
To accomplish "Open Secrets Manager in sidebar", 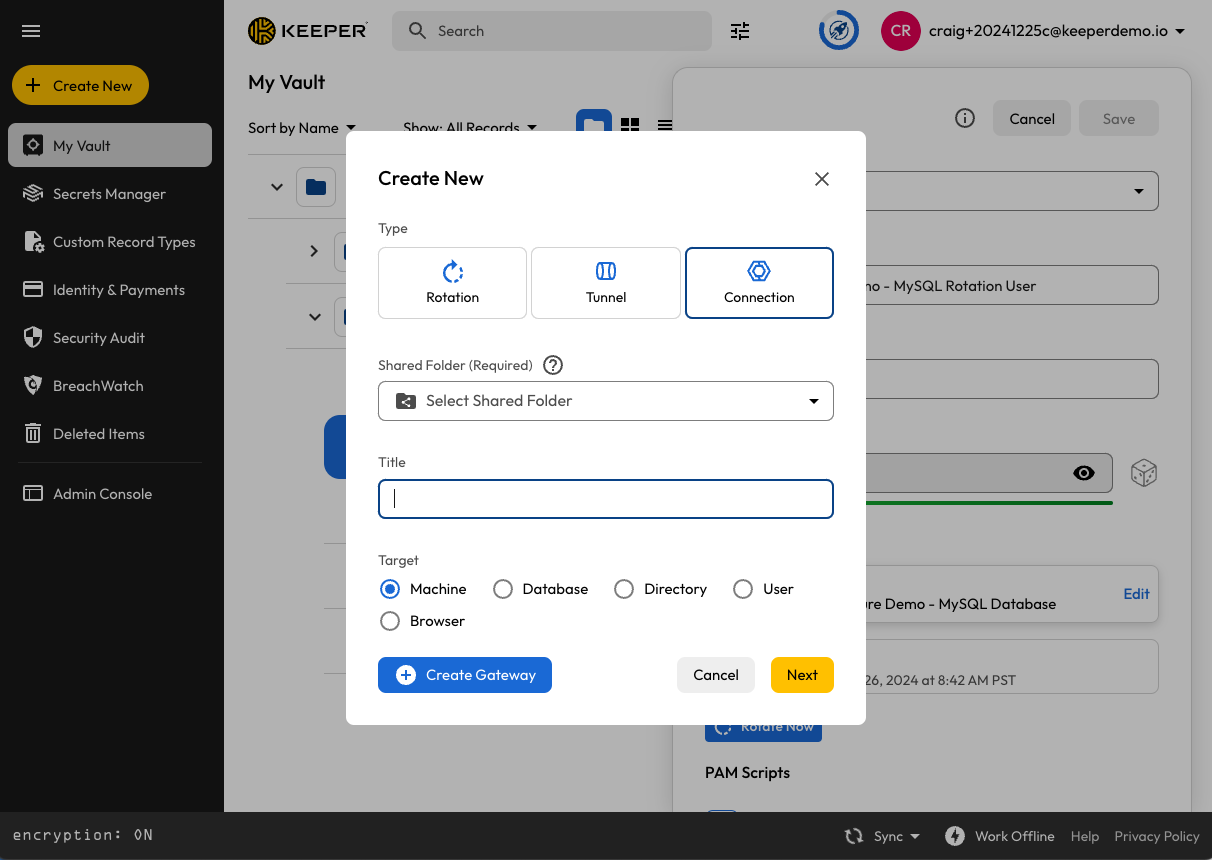I will pyautogui.click(x=109, y=194).
